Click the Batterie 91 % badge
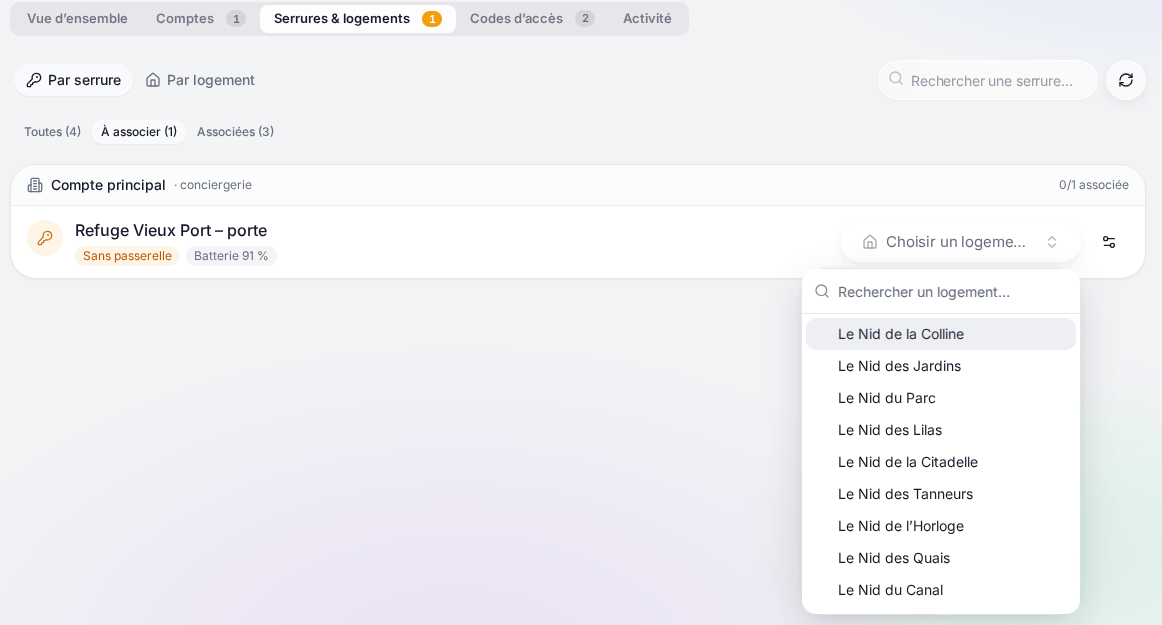This screenshot has width=1162, height=625. coord(231,256)
